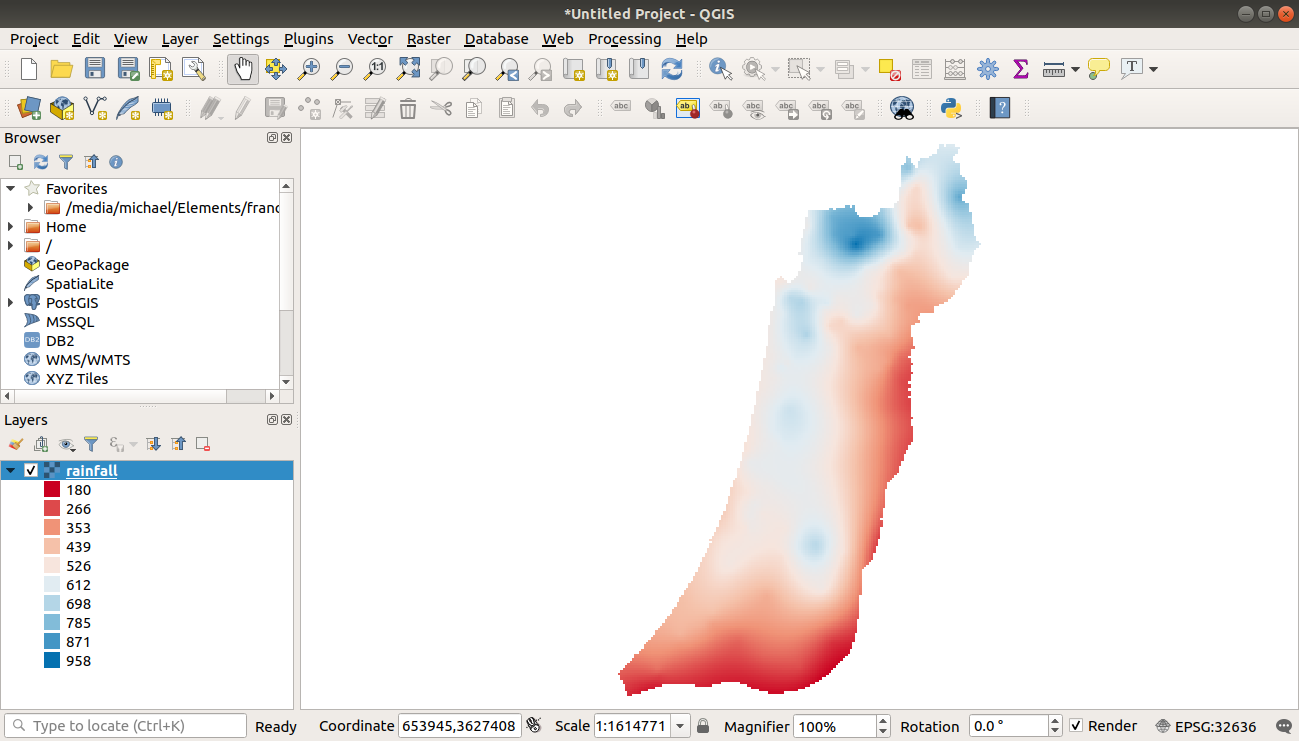This screenshot has width=1299, height=741.
Task: Open the Help Contents icon
Action: 999,108
